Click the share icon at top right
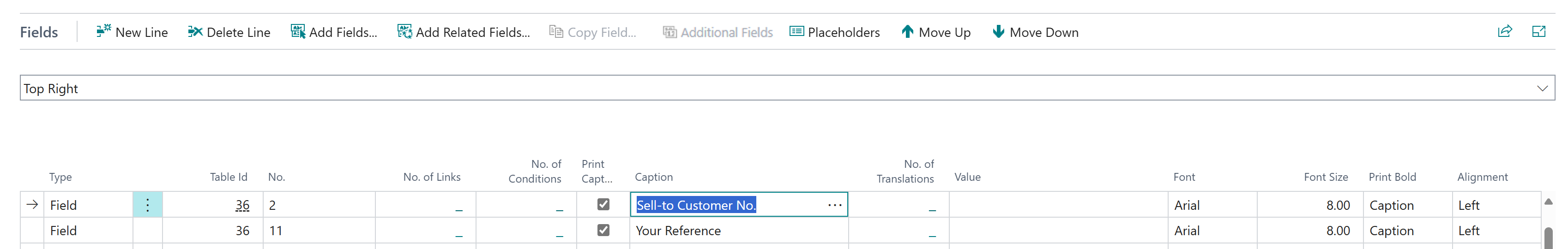The width and height of the screenshot is (1568, 249). (1505, 31)
